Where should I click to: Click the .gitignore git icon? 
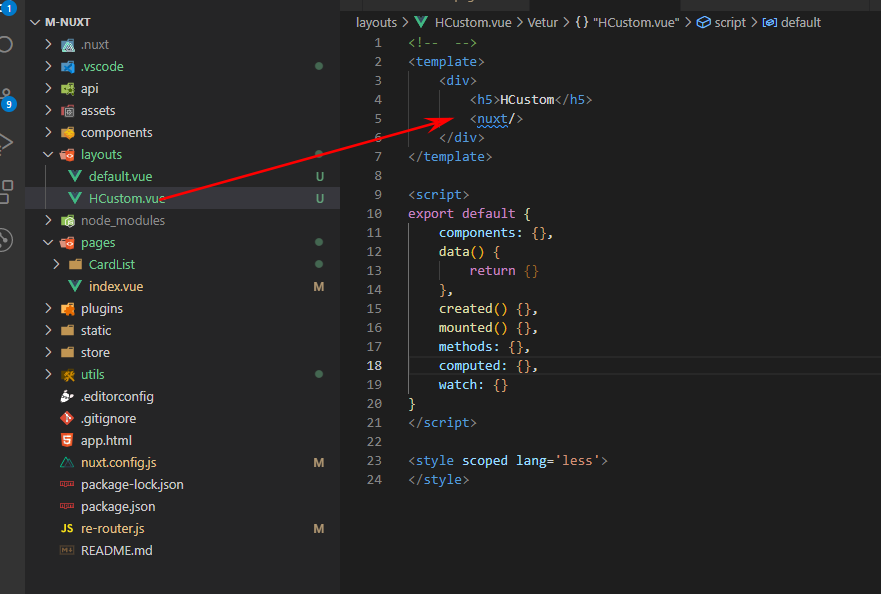67,419
